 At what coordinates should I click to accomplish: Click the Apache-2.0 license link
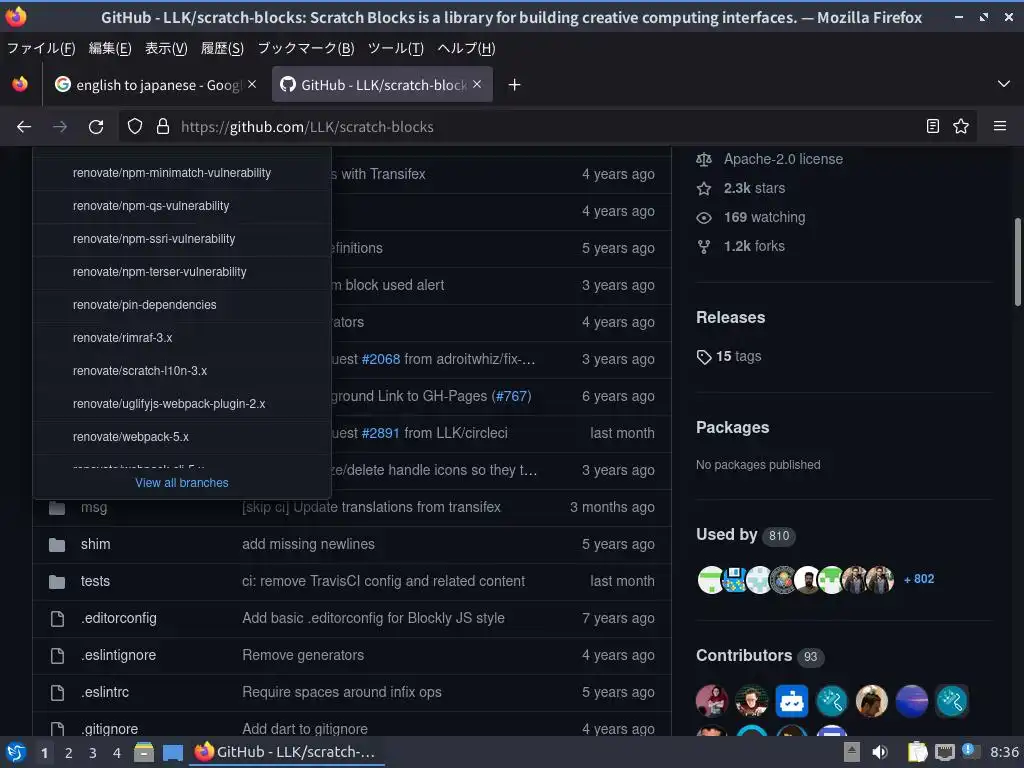click(783, 159)
